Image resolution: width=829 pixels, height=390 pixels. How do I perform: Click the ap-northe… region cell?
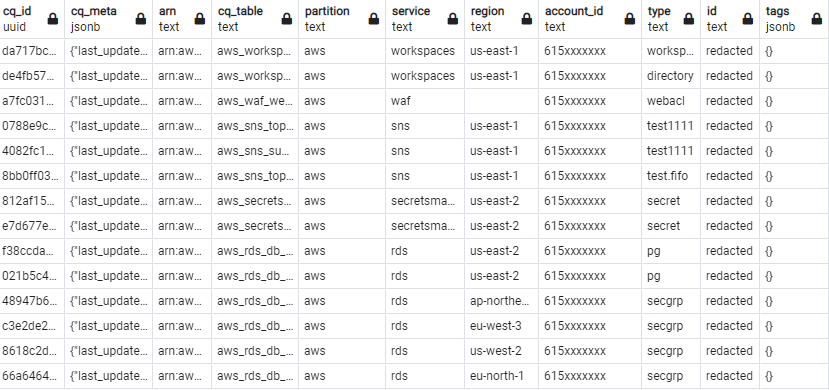pyautogui.click(x=502, y=301)
